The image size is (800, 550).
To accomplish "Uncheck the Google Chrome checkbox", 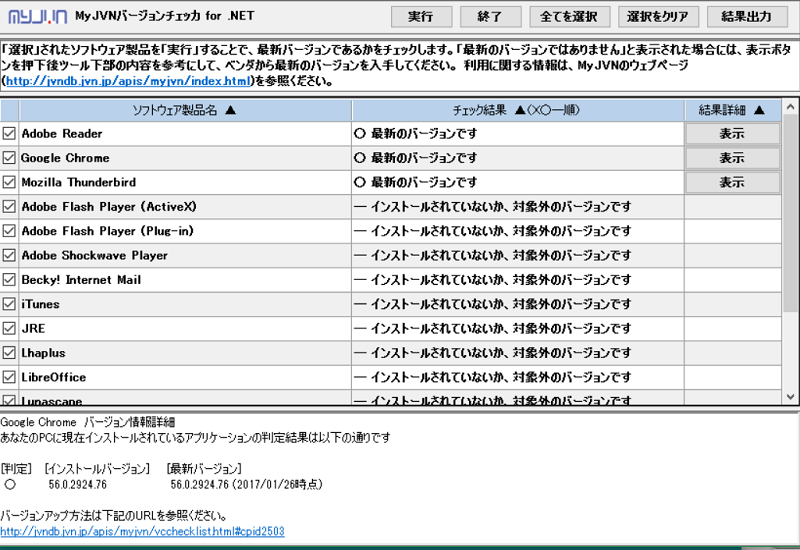I will point(9,158).
